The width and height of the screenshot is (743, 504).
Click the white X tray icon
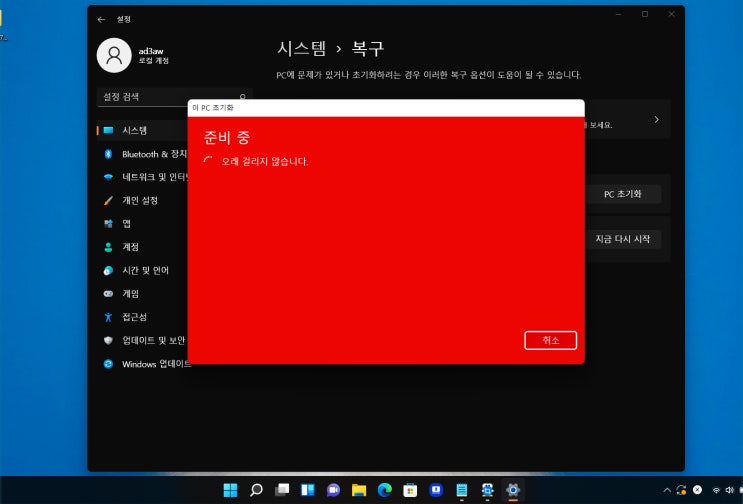(698, 490)
